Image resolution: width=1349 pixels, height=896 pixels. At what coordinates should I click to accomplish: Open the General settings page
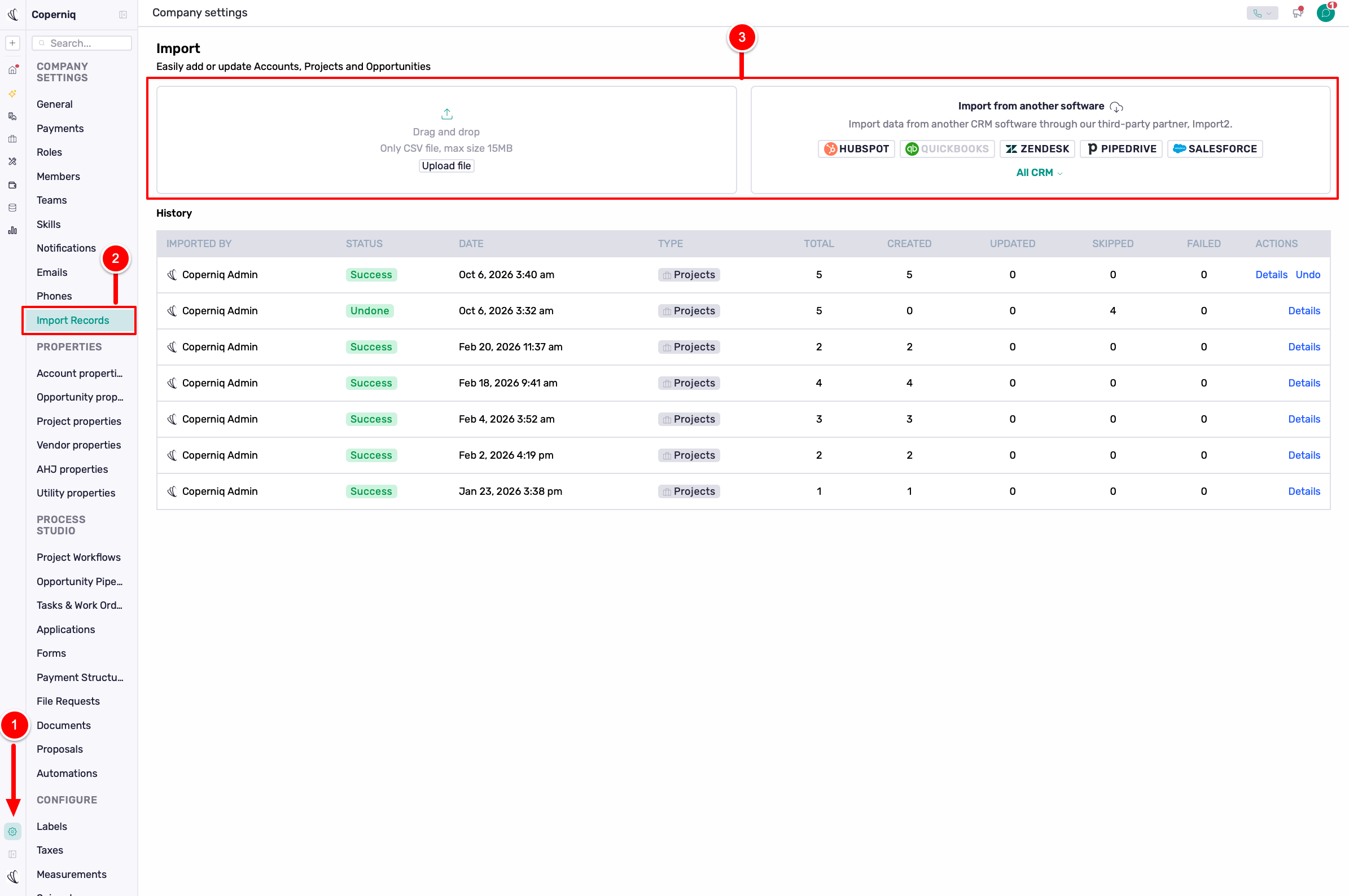[54, 104]
